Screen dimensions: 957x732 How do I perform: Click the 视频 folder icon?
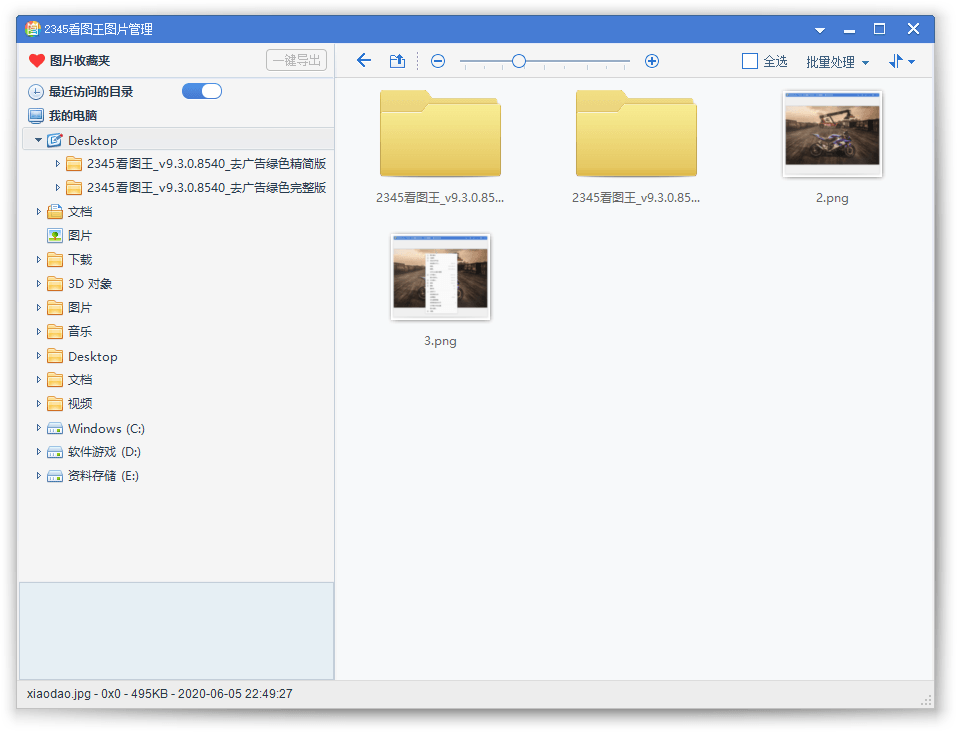point(55,404)
